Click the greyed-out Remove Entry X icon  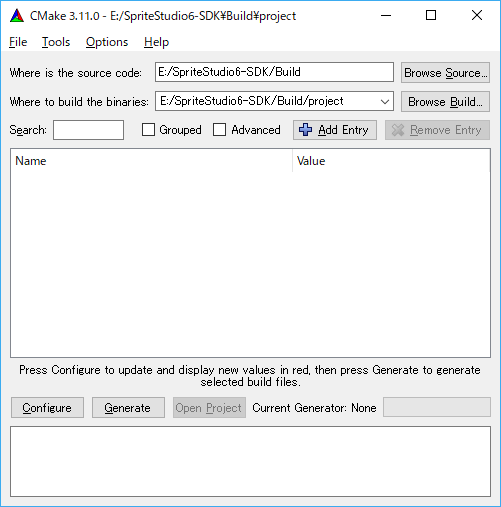pyautogui.click(x=398, y=130)
